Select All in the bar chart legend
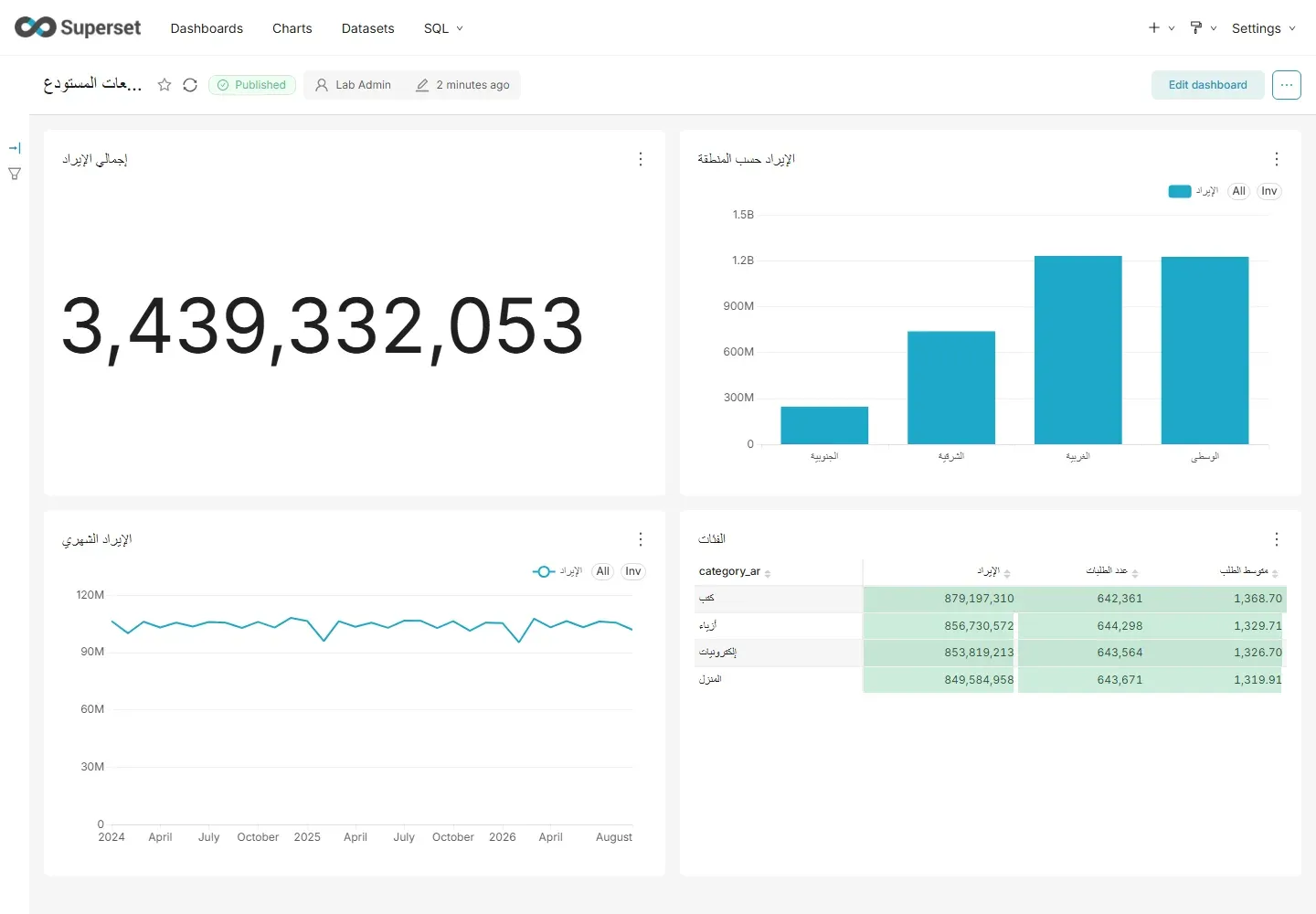This screenshot has height=914, width=1316. 1238,191
